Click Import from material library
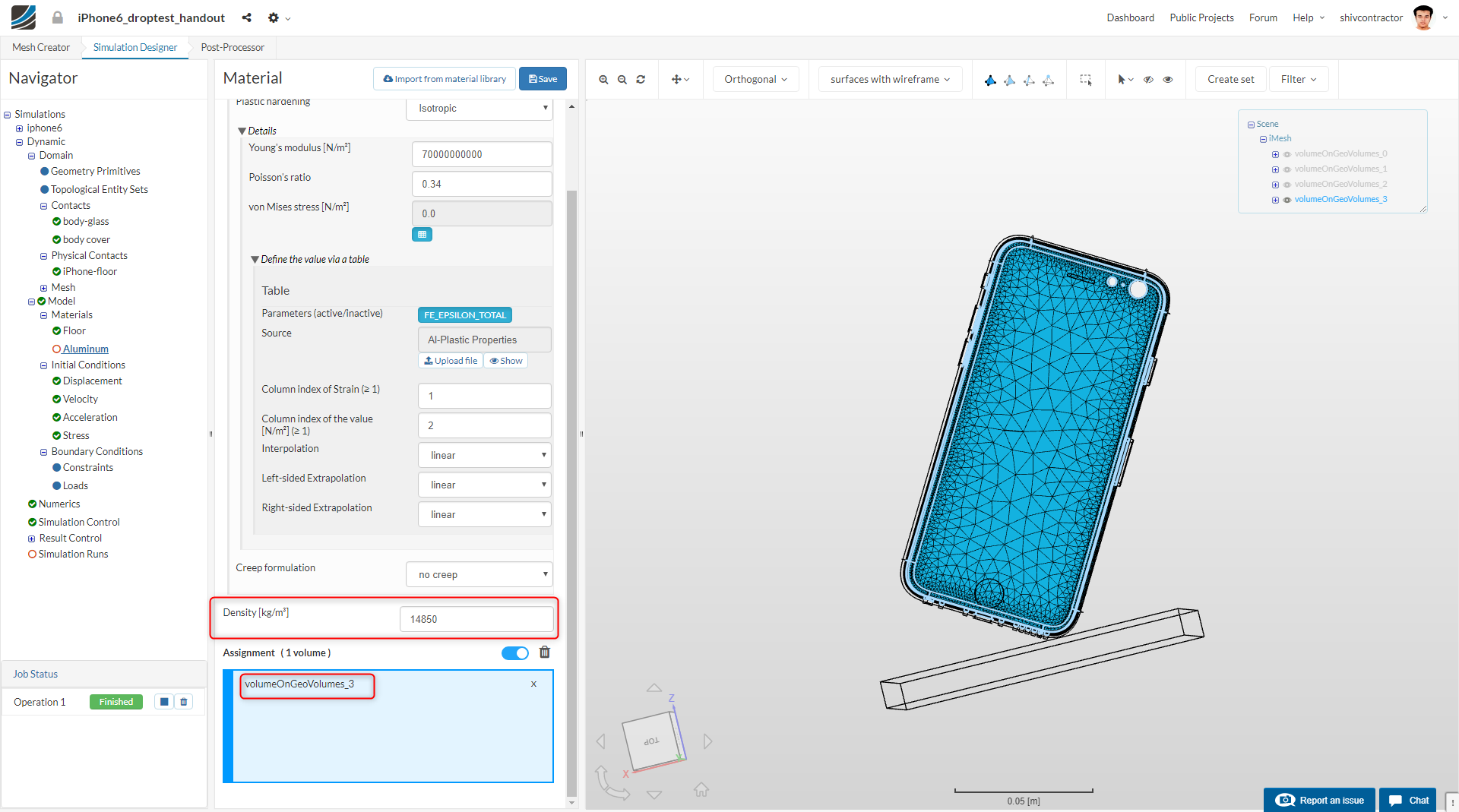The height and width of the screenshot is (812, 1459). (x=445, y=79)
